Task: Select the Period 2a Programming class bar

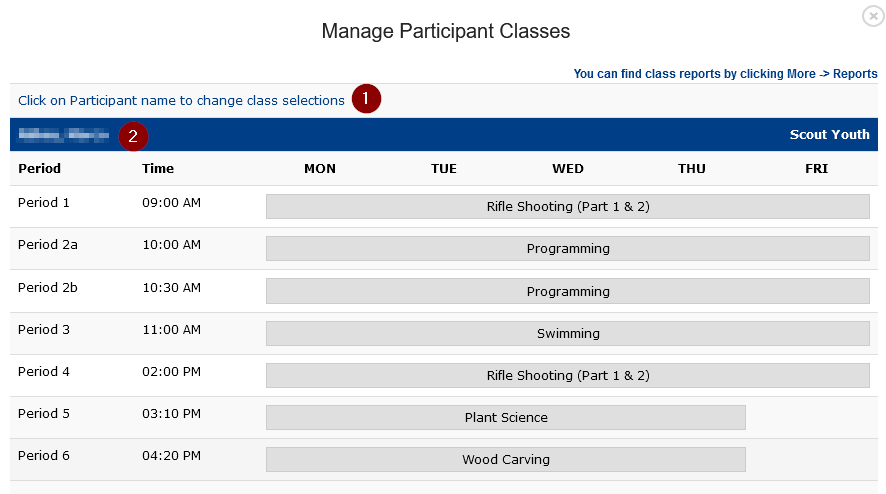Action: [x=567, y=249]
